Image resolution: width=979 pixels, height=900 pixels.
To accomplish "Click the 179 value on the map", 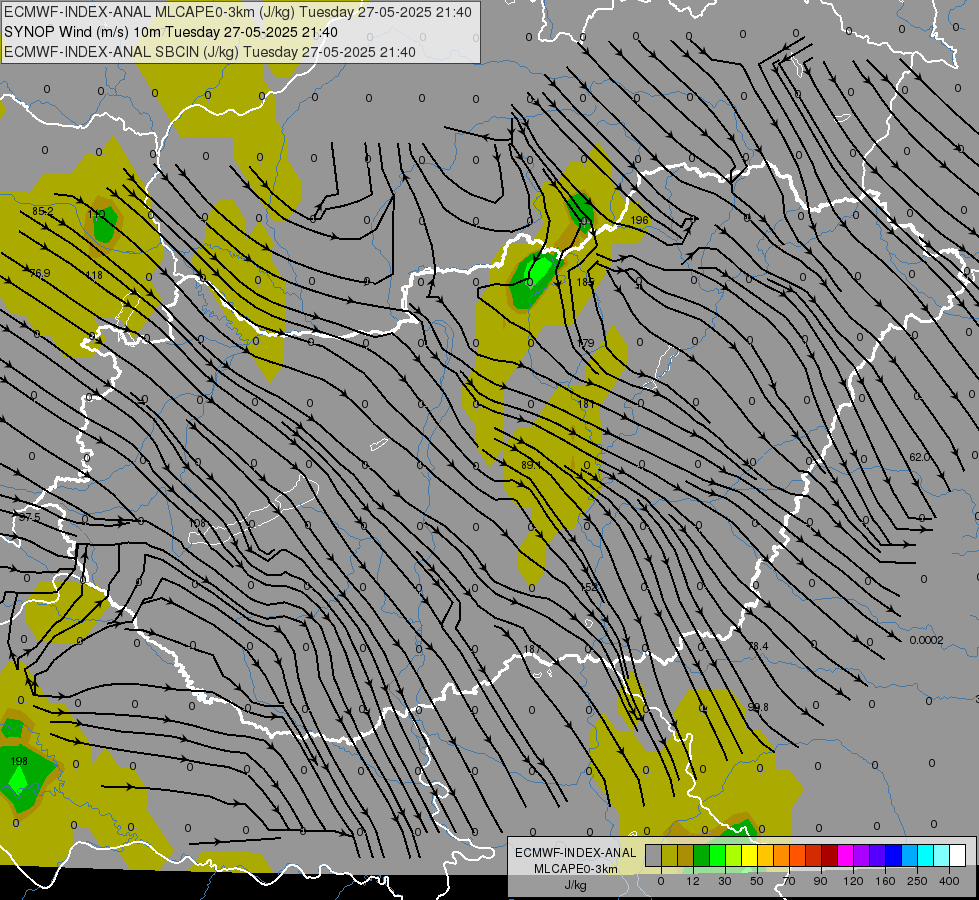I will (x=586, y=343).
